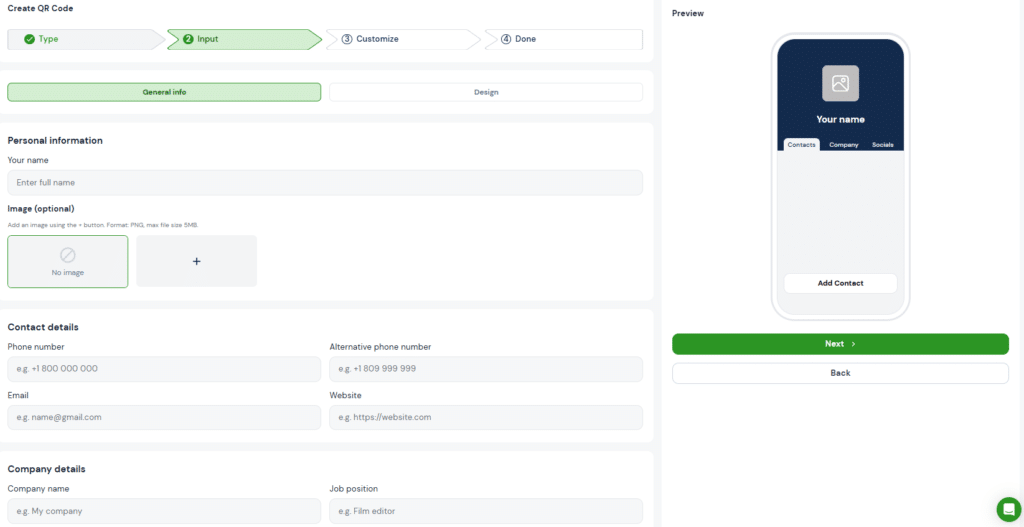The width and height of the screenshot is (1024, 527).
Task: Click the 'Your name' text in preview
Action: tap(840, 120)
